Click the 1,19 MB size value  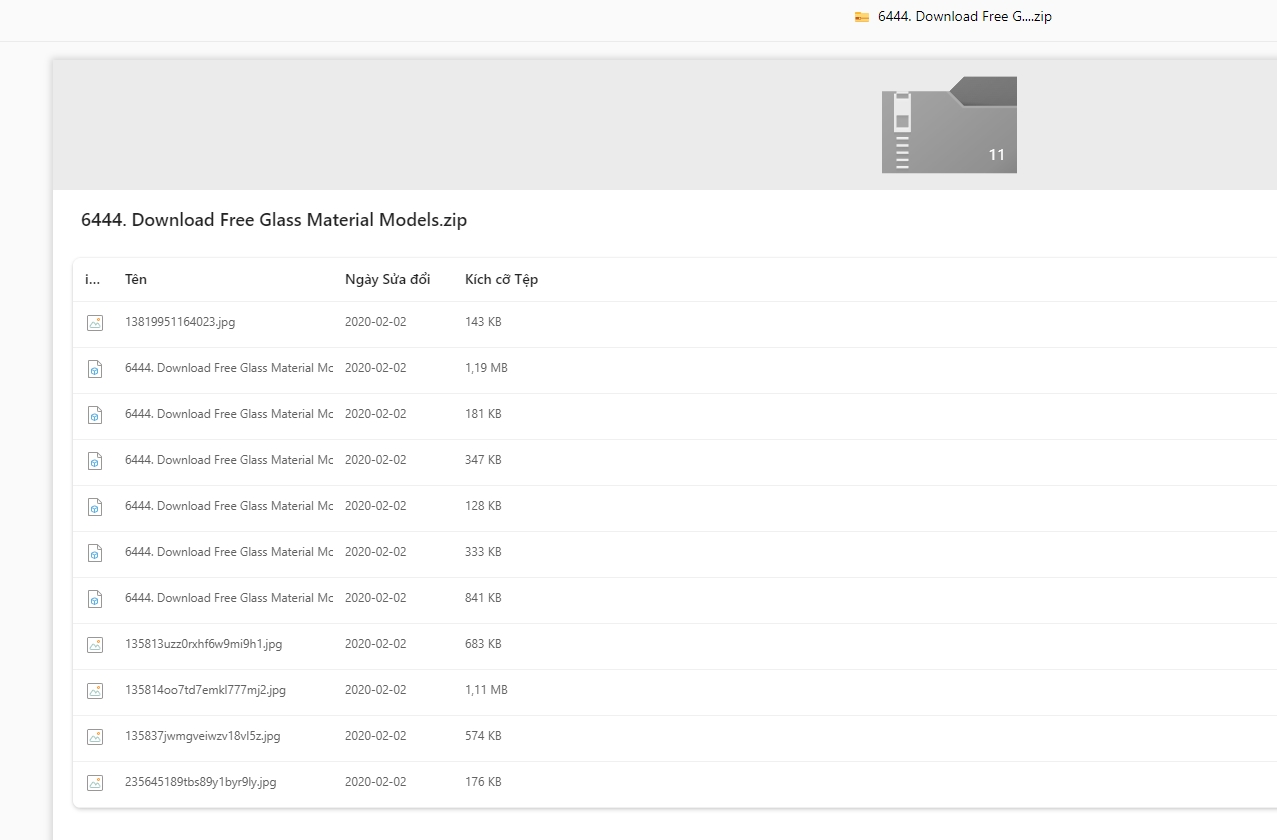click(x=486, y=368)
